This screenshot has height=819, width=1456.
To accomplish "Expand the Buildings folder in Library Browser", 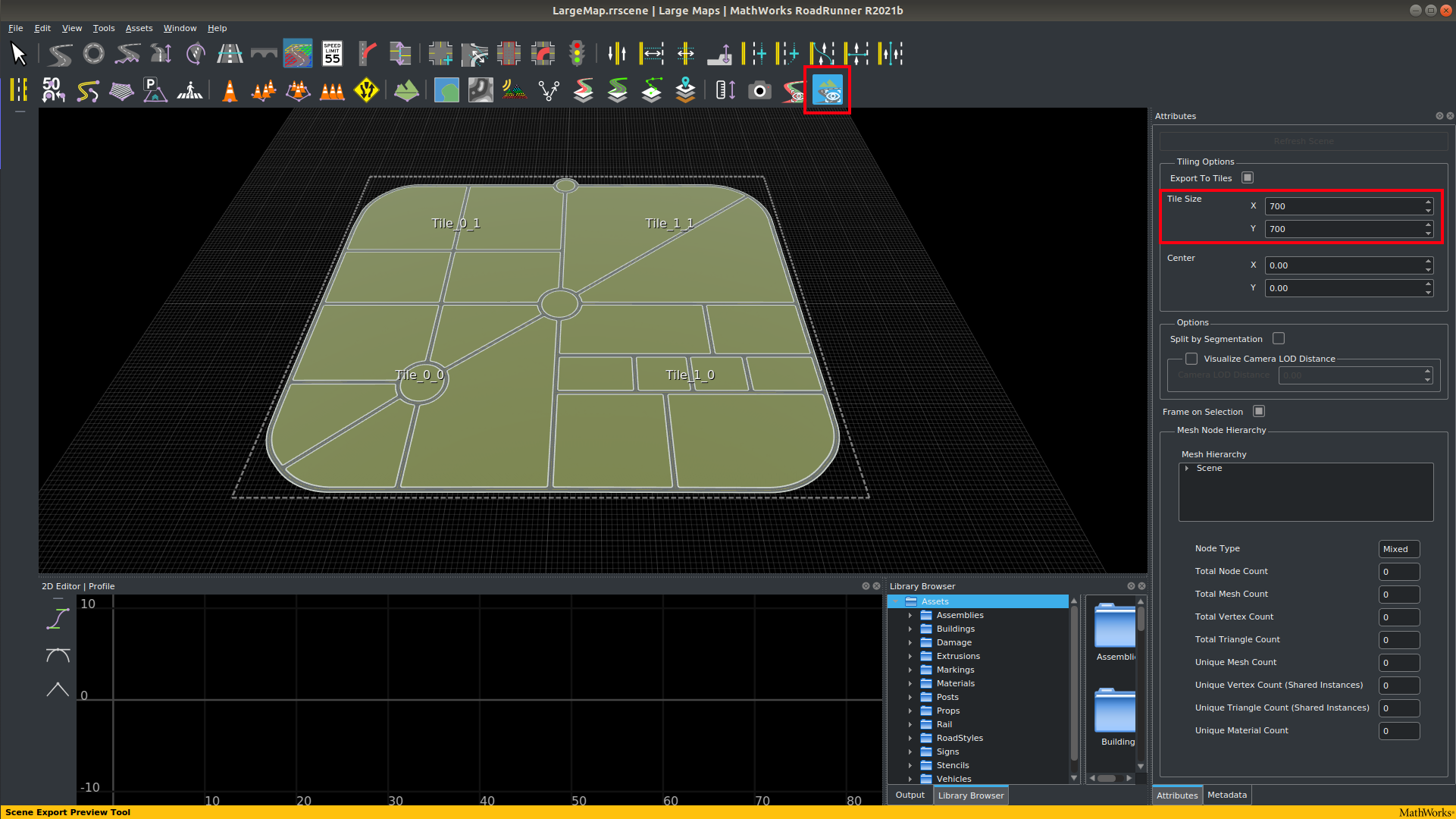I will (x=910, y=629).
